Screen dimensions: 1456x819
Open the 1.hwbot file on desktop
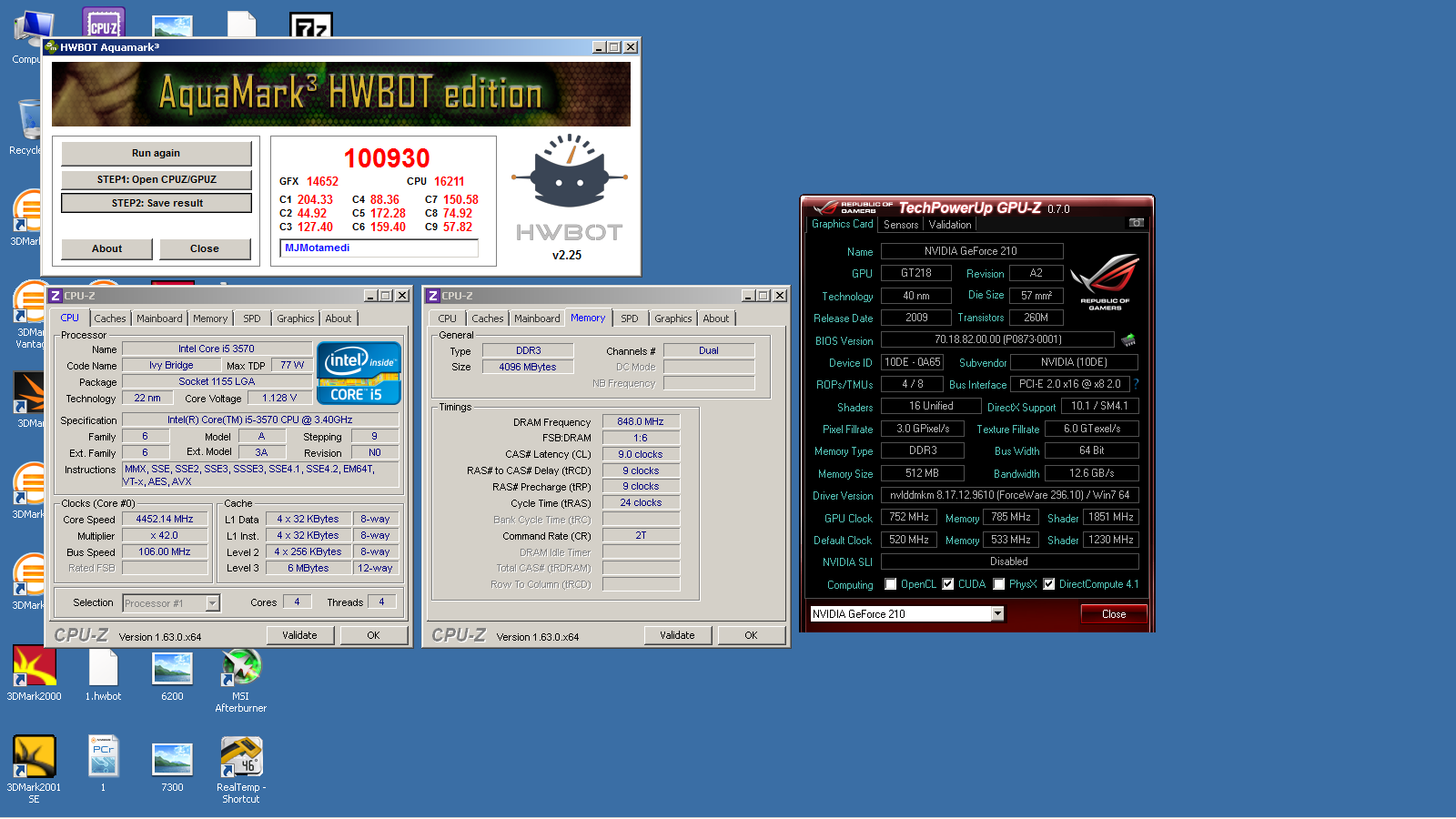103,673
